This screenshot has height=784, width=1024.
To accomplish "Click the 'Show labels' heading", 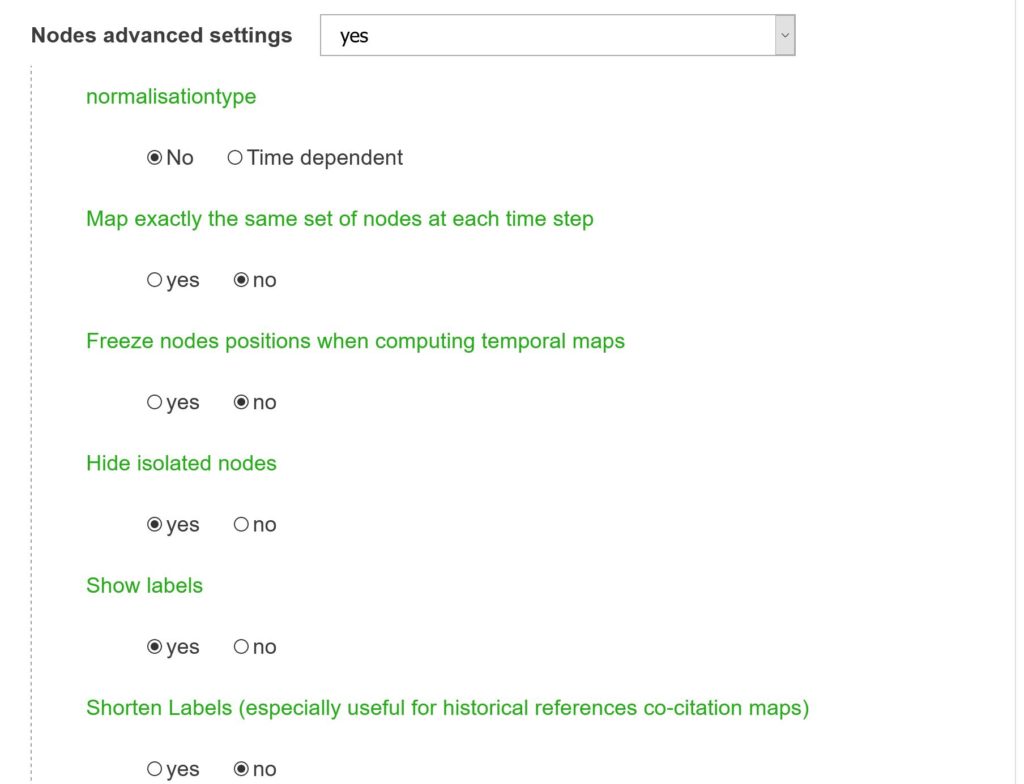I will [143, 585].
